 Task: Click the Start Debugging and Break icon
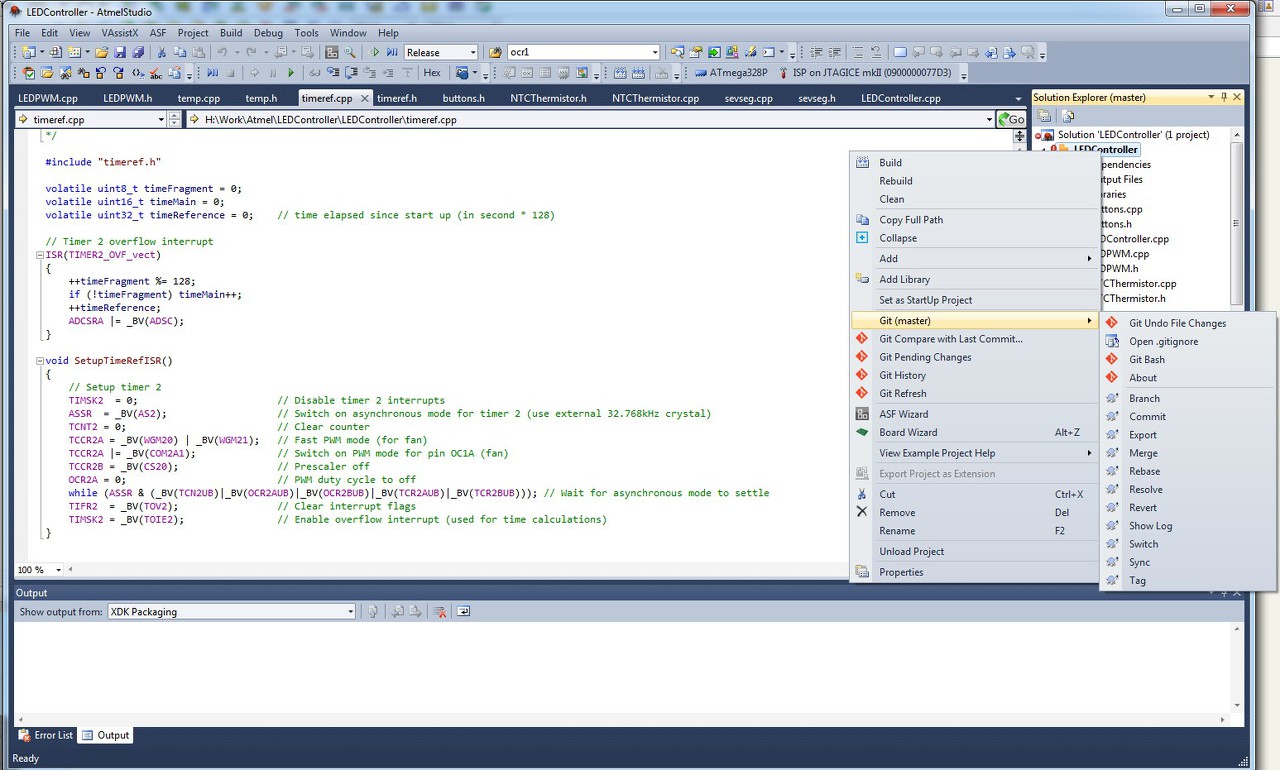(392, 52)
